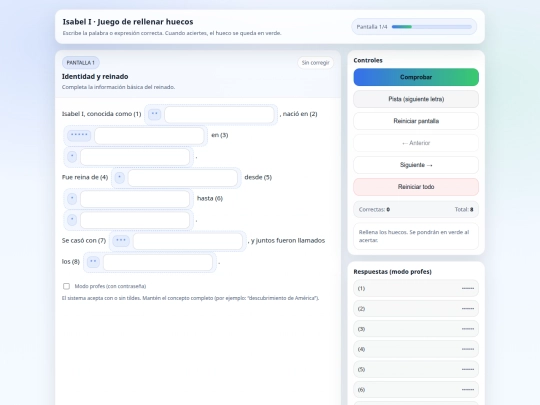Click answer row (3) in Respuestas
Screen dimensions: 540x405
416,329
